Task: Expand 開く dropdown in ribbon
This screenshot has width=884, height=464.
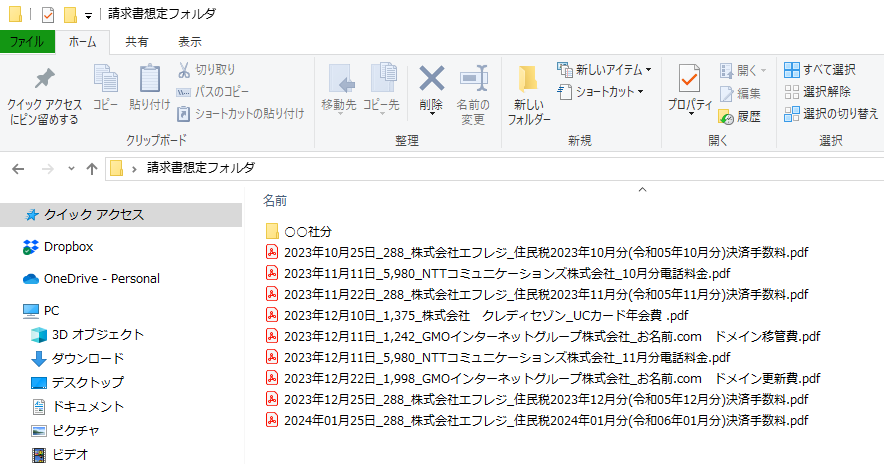Action: (763, 70)
